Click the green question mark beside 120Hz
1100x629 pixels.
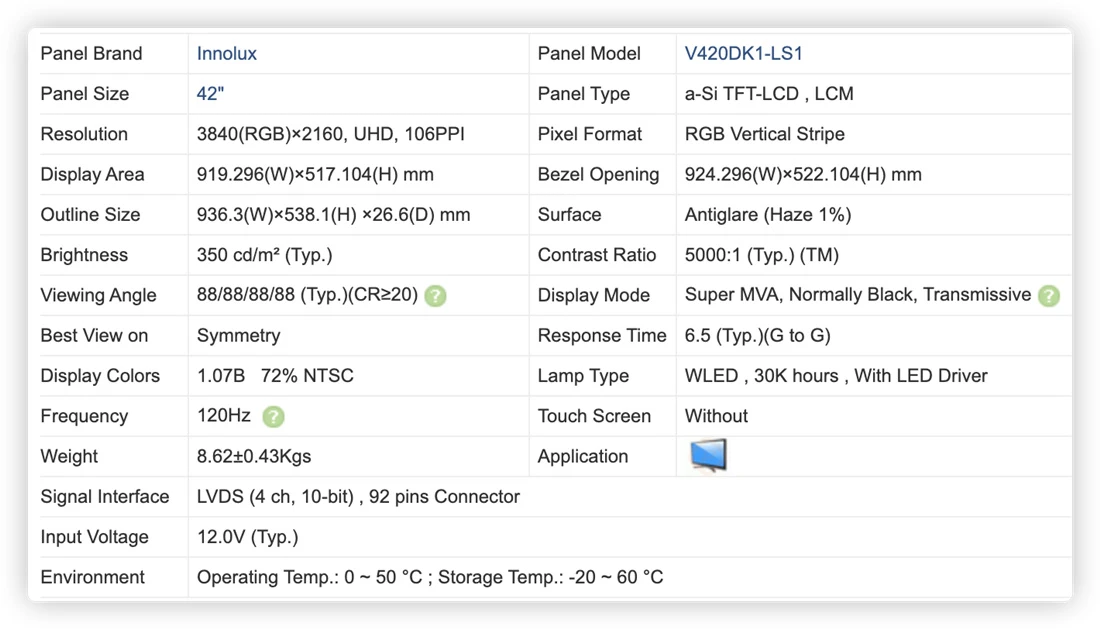pos(273,417)
